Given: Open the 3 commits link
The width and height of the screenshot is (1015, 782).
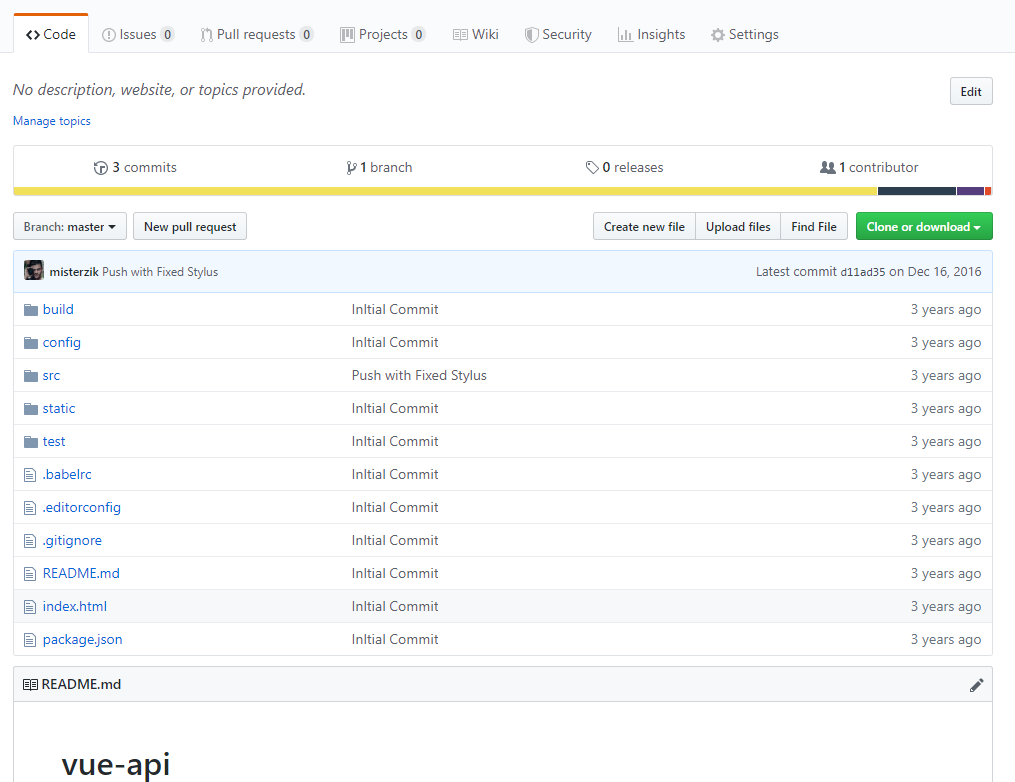Looking at the screenshot, I should pyautogui.click(x=135, y=168).
